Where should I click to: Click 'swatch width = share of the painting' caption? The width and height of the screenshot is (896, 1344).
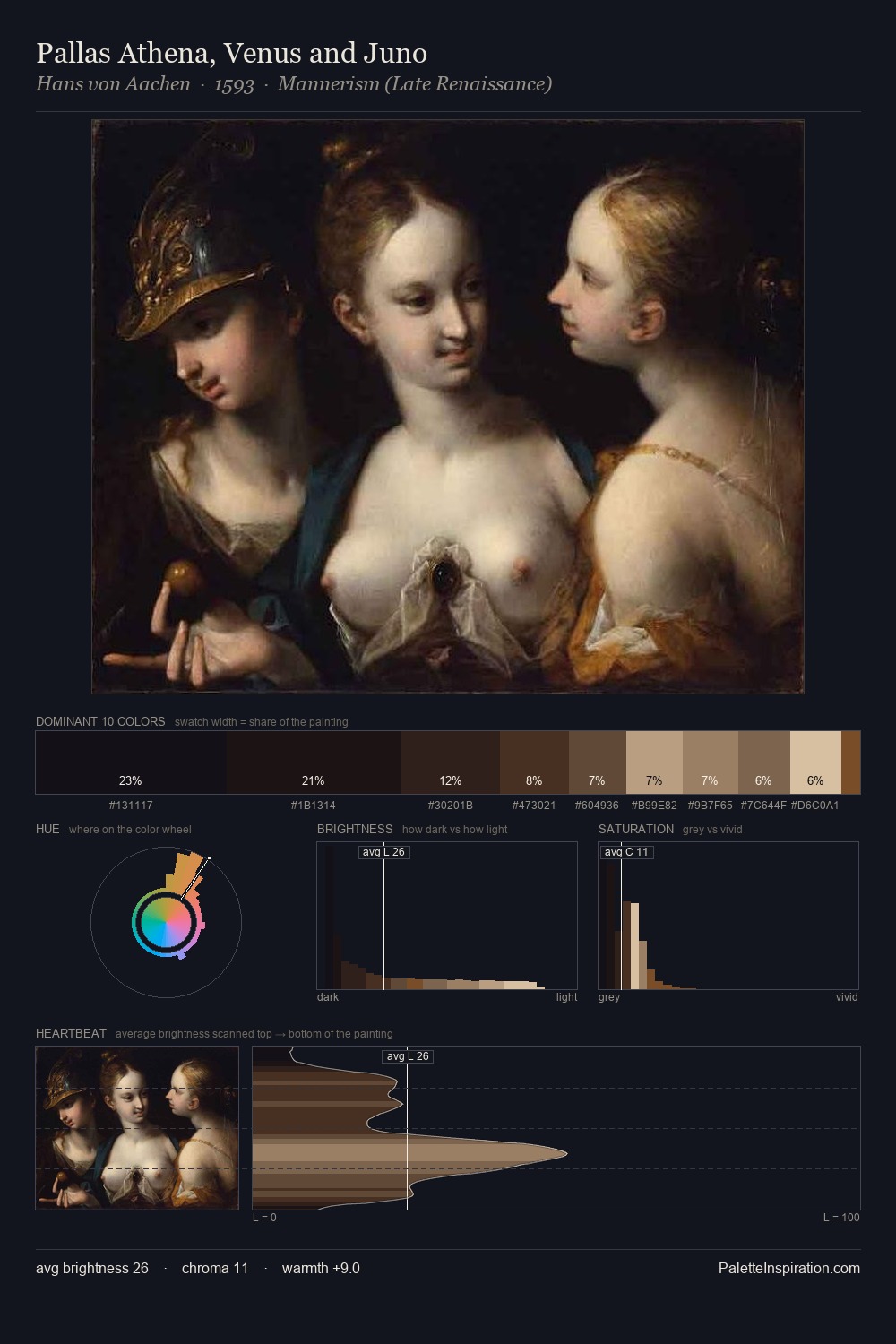(262, 722)
